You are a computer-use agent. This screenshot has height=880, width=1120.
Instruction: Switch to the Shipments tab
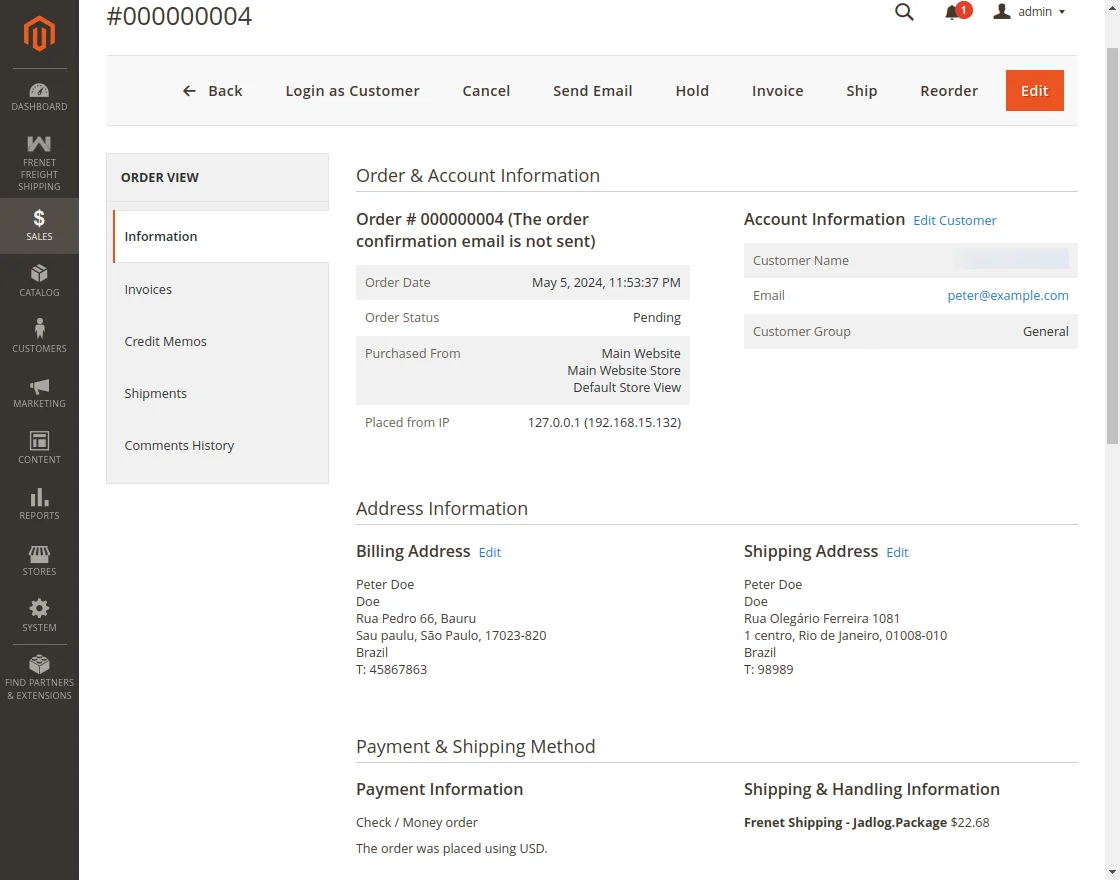coord(155,393)
